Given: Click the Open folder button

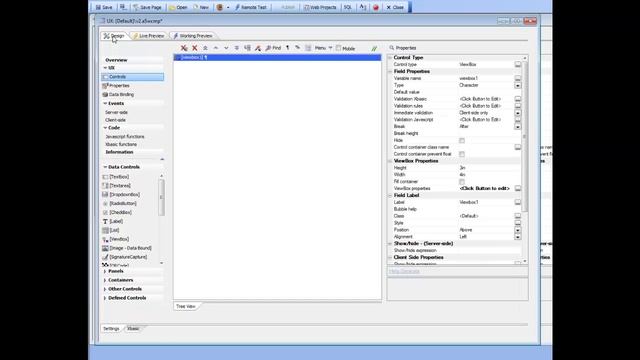Looking at the screenshot, I should pyautogui.click(x=178, y=7).
